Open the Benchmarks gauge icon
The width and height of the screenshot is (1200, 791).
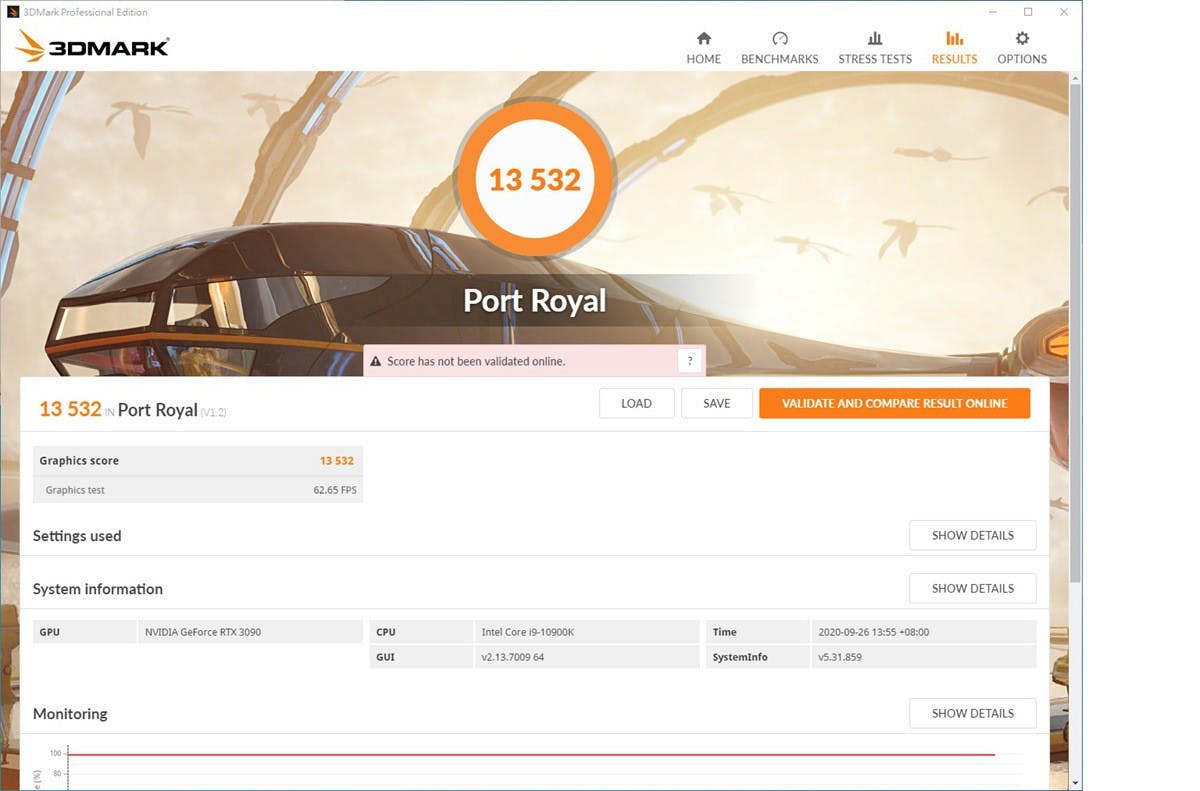(x=780, y=38)
